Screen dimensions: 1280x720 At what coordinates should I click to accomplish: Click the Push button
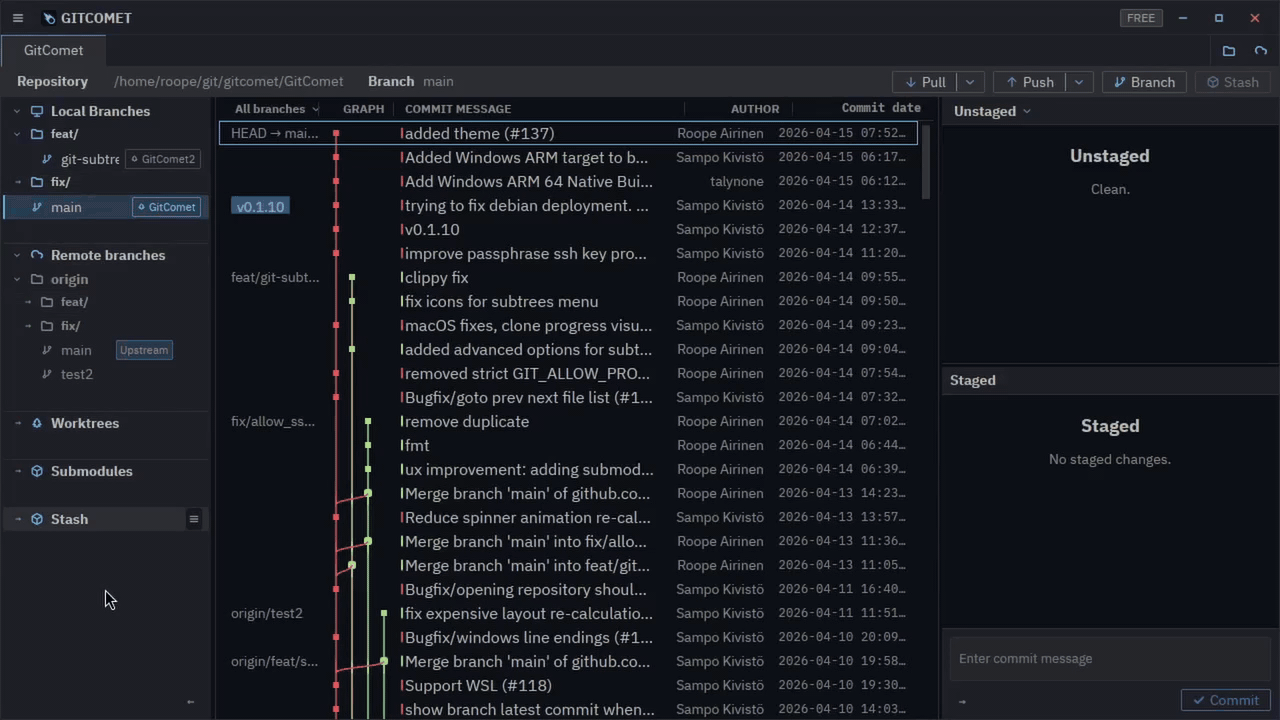(x=1030, y=82)
